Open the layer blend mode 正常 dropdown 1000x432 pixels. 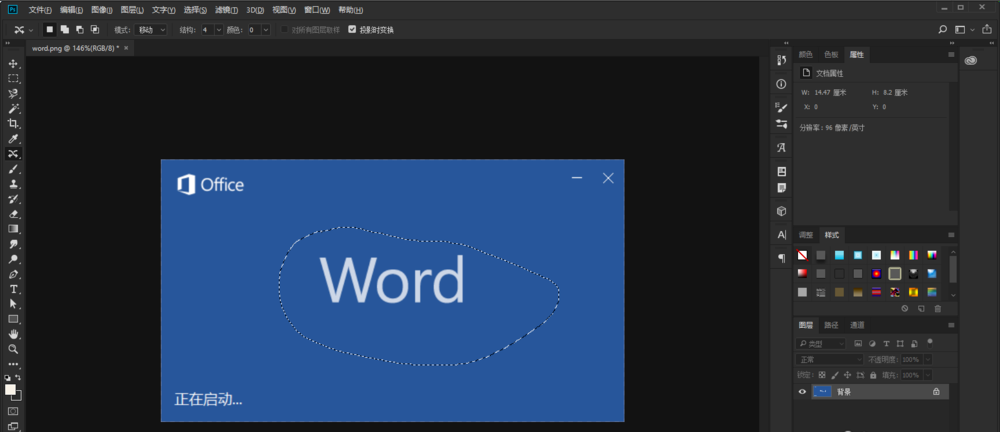[x=829, y=359]
